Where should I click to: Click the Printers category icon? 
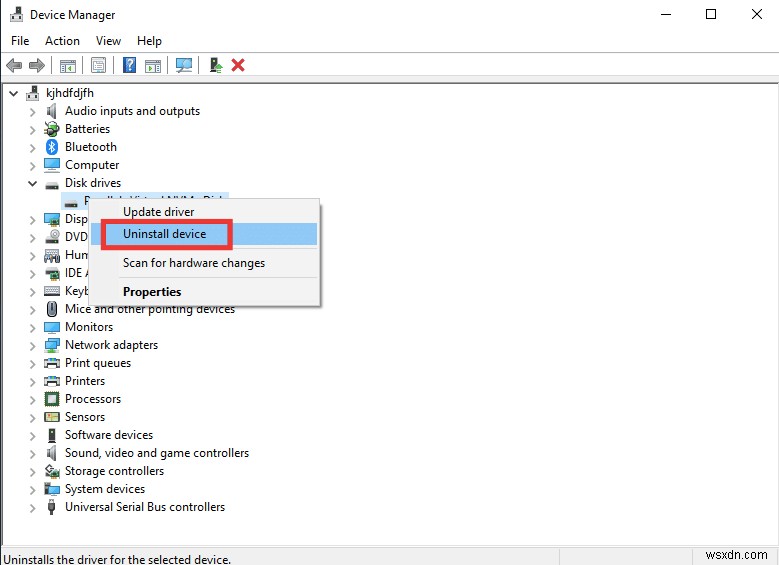(x=52, y=381)
